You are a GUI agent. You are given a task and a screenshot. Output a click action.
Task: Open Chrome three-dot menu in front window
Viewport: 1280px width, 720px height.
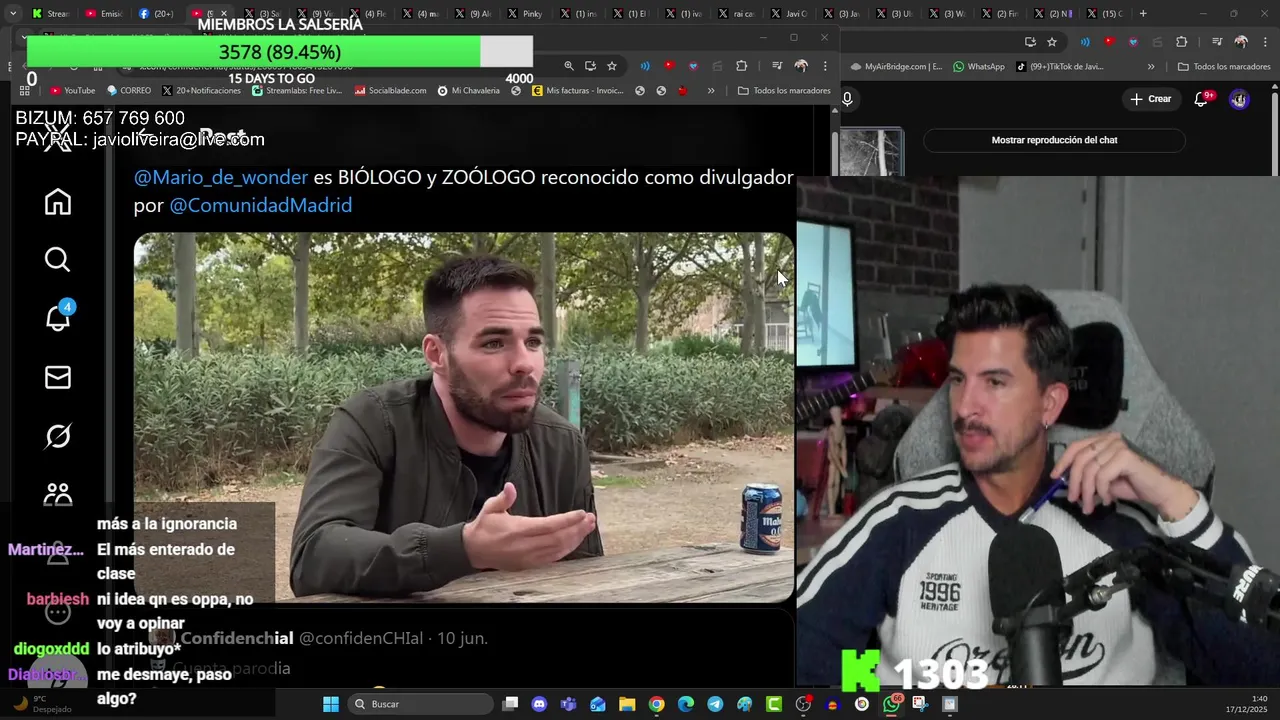pos(825,66)
